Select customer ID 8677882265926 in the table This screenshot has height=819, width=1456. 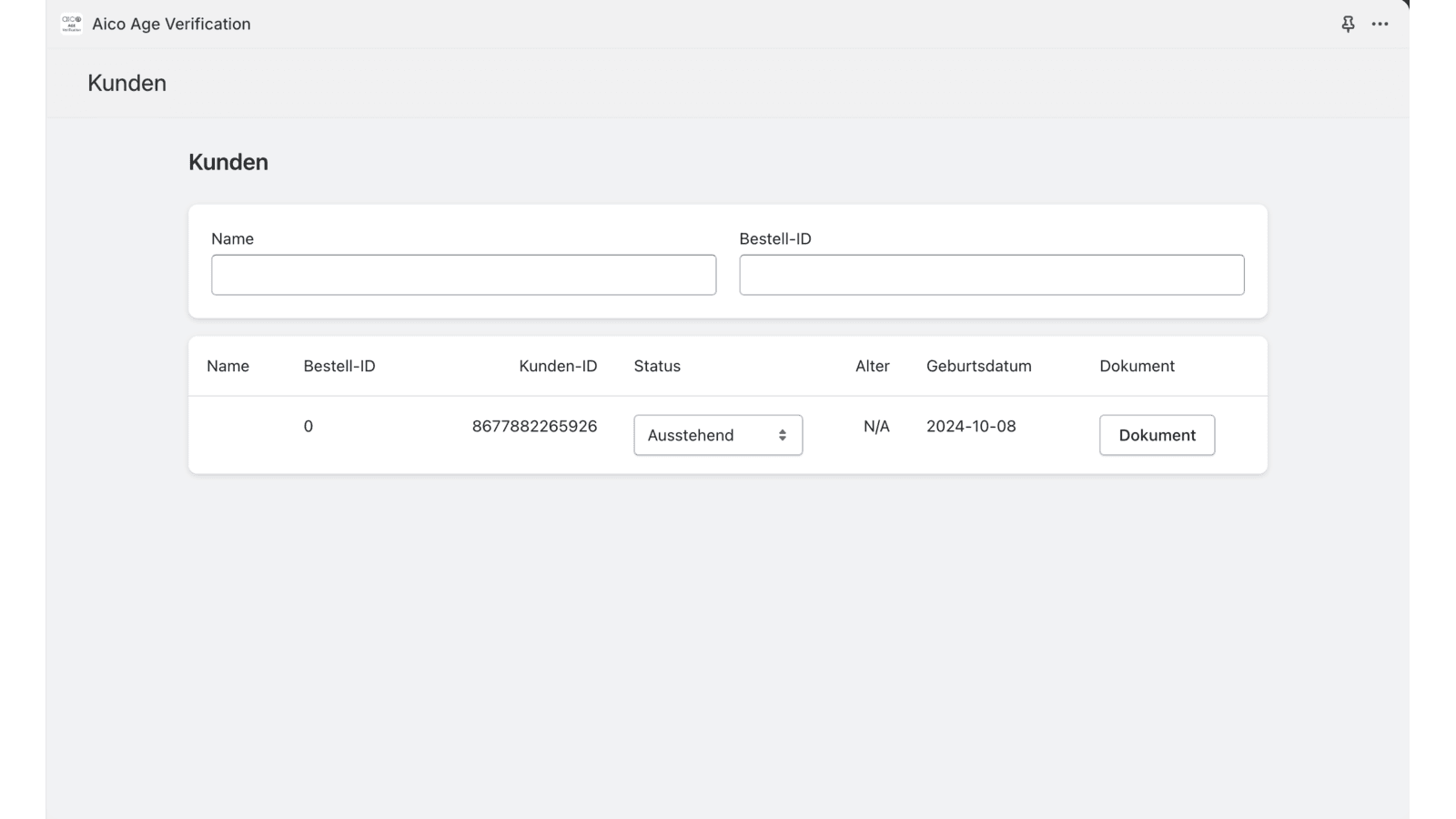pyautogui.click(x=534, y=427)
